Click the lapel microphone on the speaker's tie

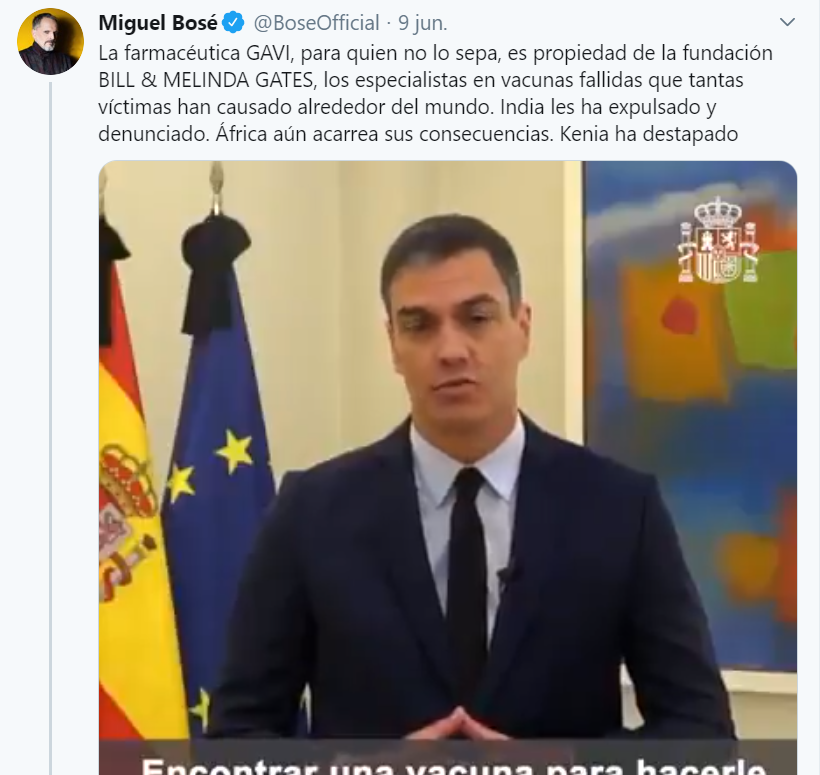click(x=507, y=574)
